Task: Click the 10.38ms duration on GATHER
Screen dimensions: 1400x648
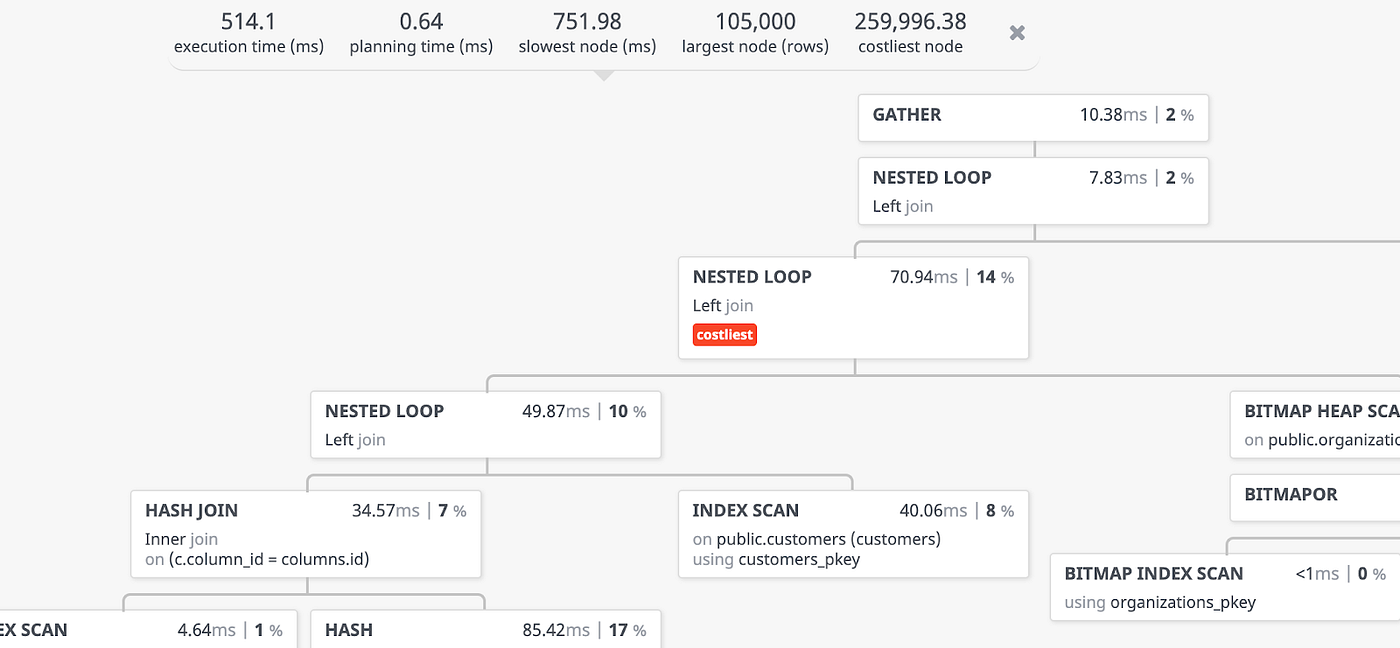Action: [1113, 115]
